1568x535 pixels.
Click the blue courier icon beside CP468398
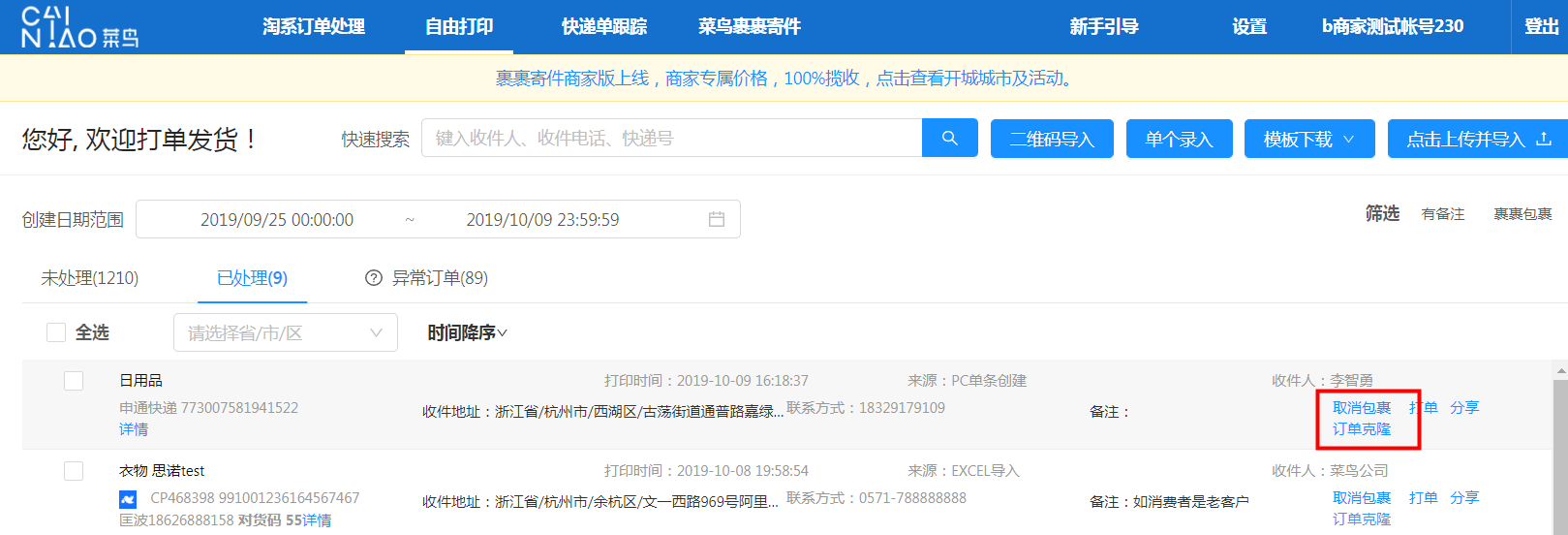tap(128, 499)
